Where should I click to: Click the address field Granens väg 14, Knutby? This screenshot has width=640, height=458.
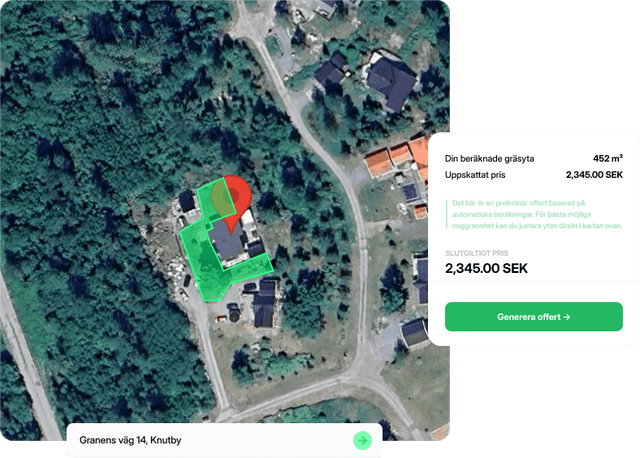pos(224,440)
